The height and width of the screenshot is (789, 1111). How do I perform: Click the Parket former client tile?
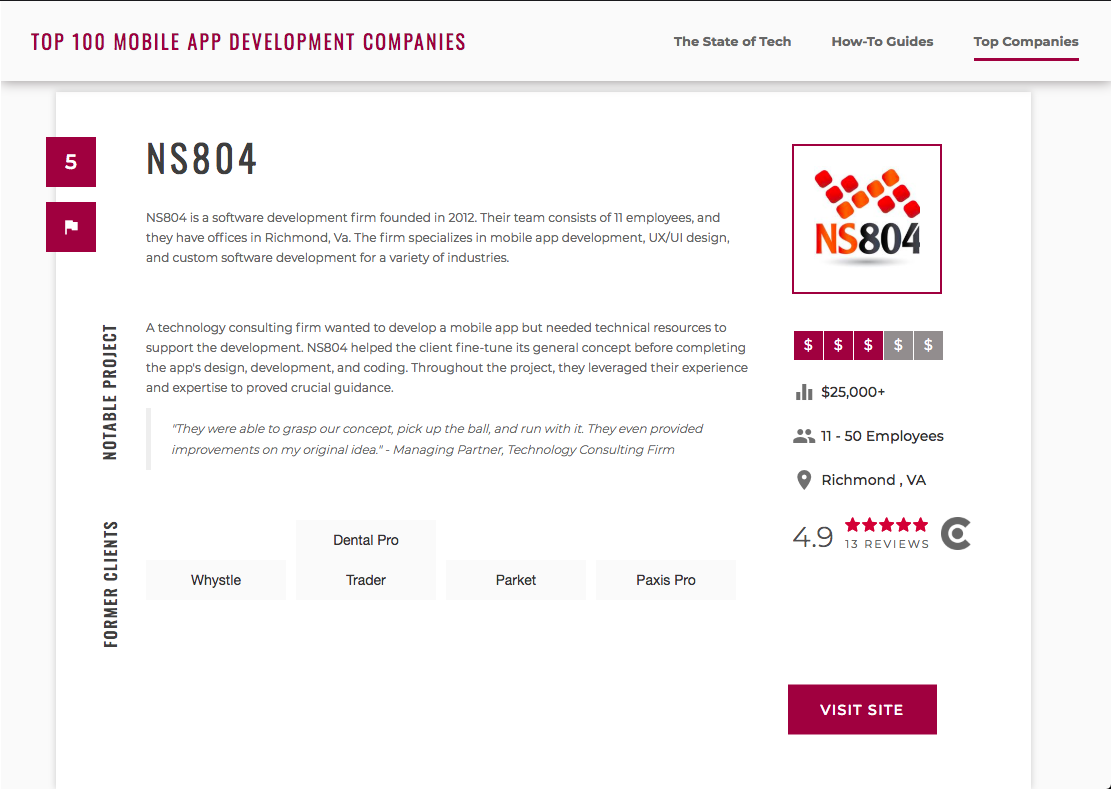coord(516,580)
